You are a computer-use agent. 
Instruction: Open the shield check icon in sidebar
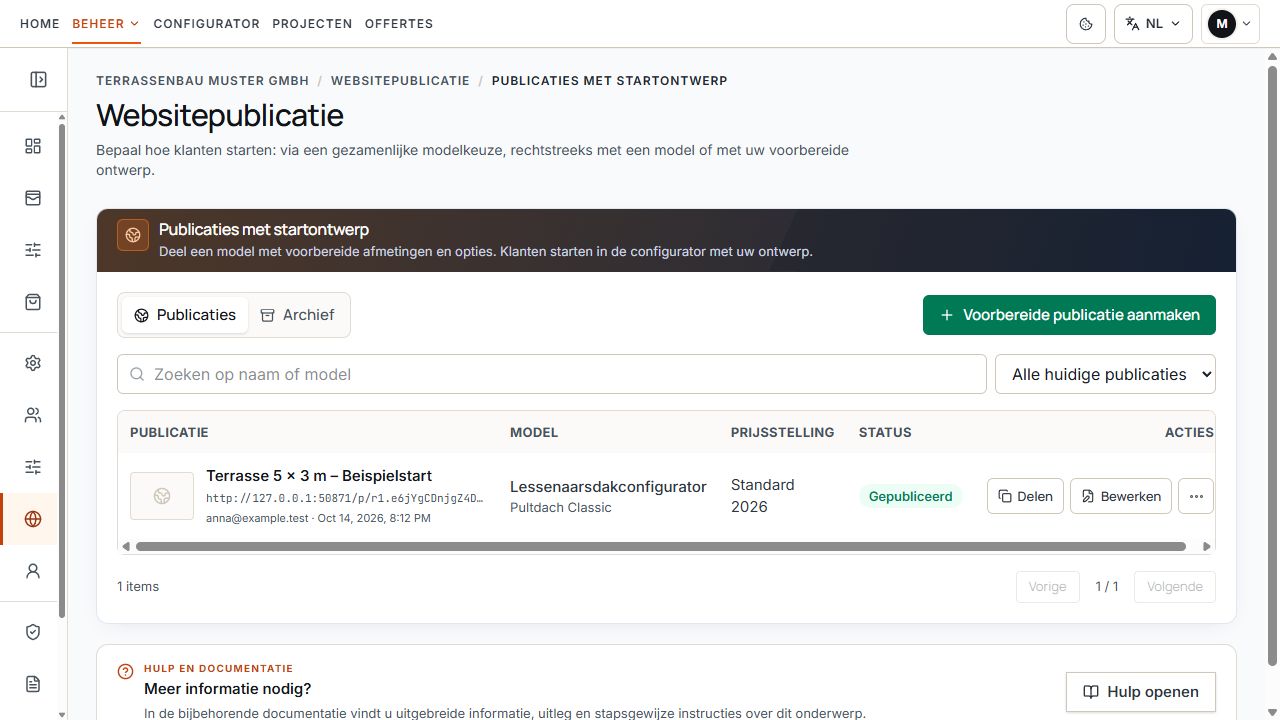click(33, 632)
